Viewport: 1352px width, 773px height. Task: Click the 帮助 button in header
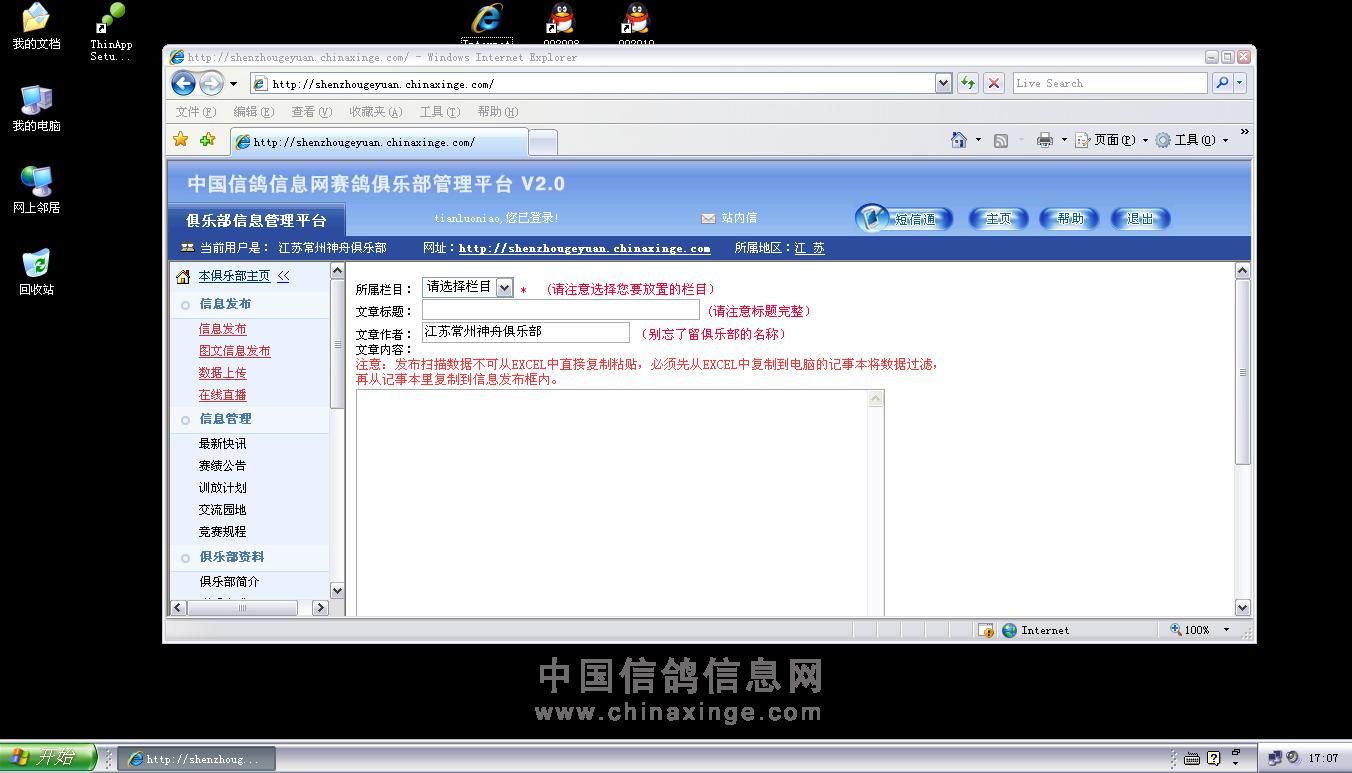pos(1069,218)
